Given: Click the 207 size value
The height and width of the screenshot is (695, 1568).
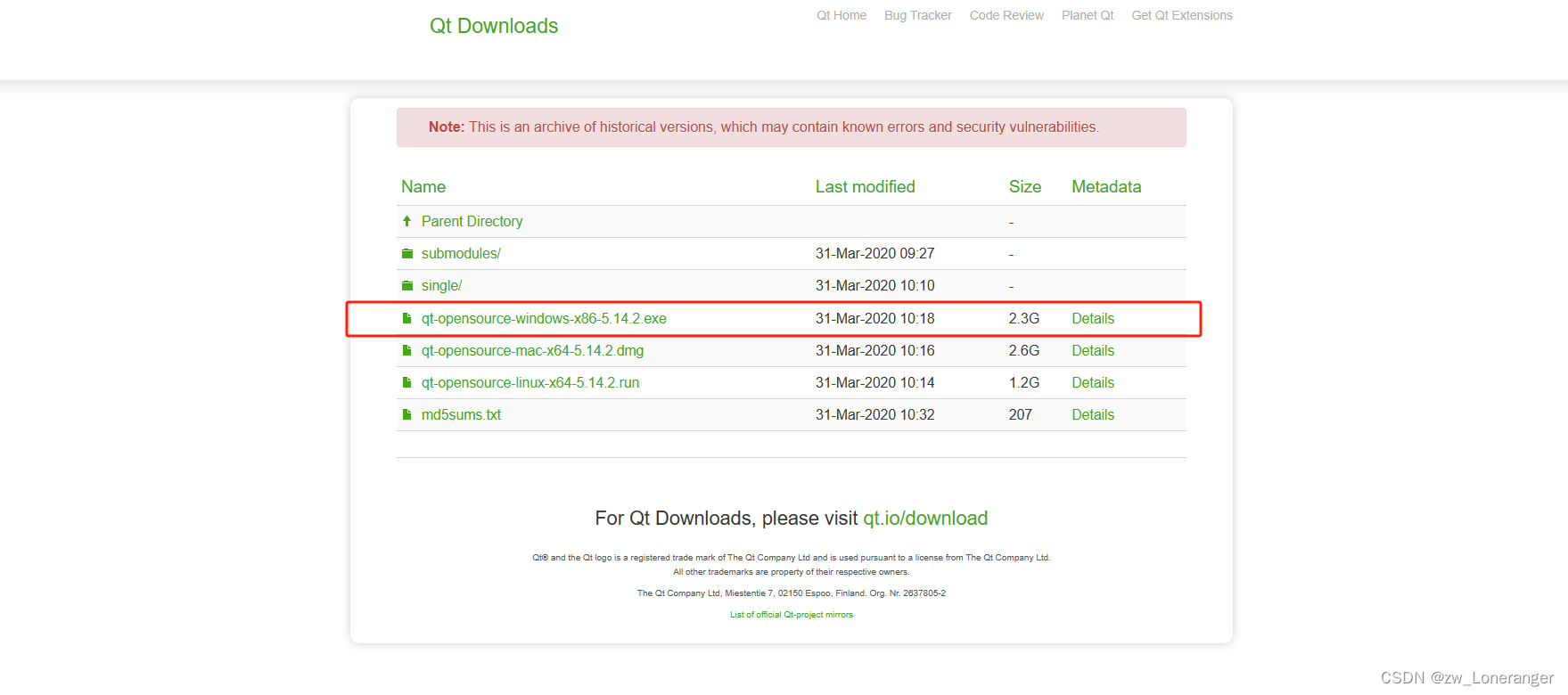Looking at the screenshot, I should point(1021,415).
